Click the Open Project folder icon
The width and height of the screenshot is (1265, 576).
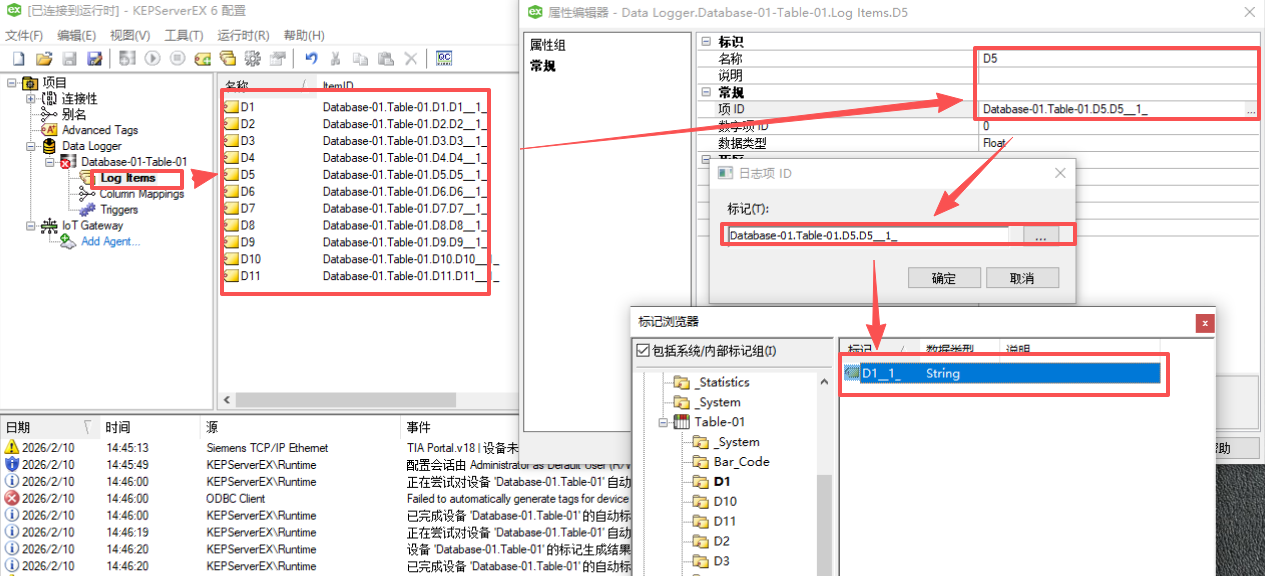tap(44, 59)
